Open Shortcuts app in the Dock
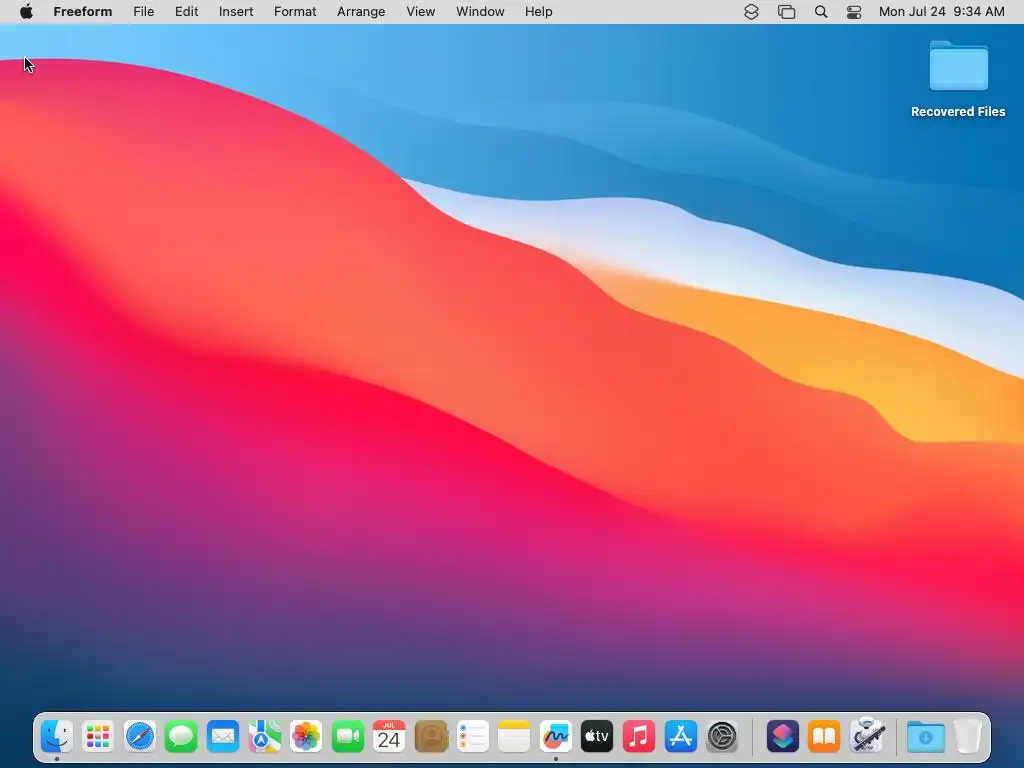The height and width of the screenshot is (768, 1024). click(x=782, y=737)
